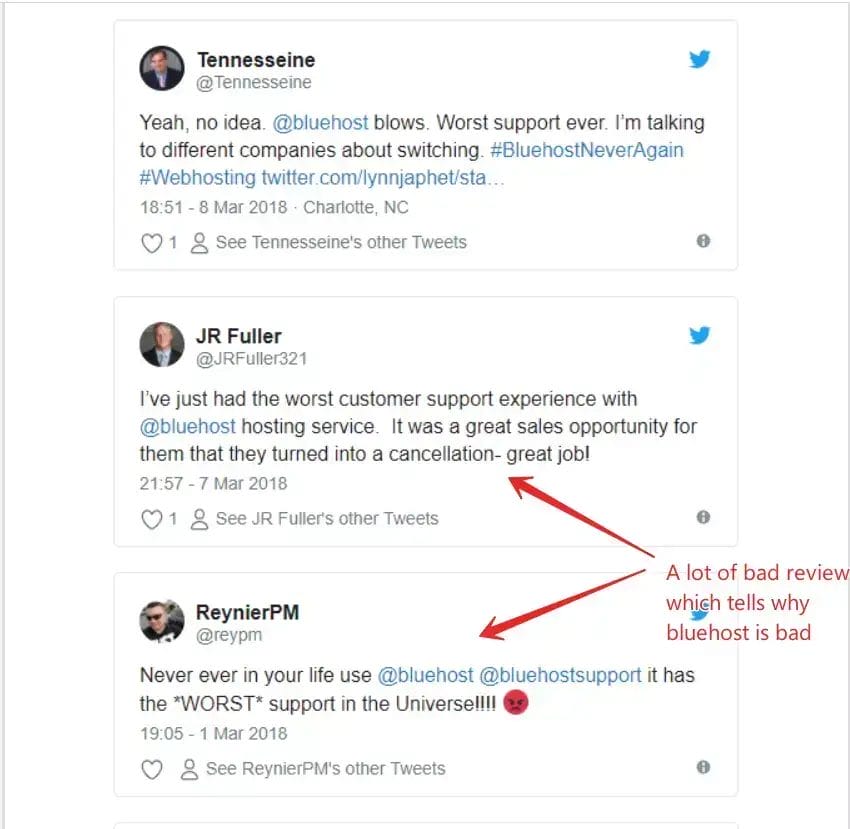This screenshot has height=829, width=850.
Task: Click the #Webhosting hashtag
Action: click(x=197, y=178)
